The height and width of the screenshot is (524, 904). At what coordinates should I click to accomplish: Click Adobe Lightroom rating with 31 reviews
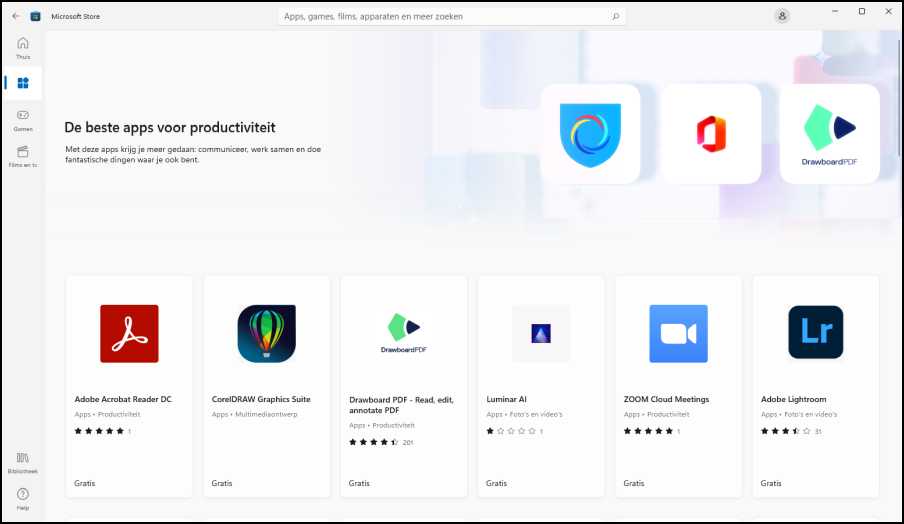[790, 431]
